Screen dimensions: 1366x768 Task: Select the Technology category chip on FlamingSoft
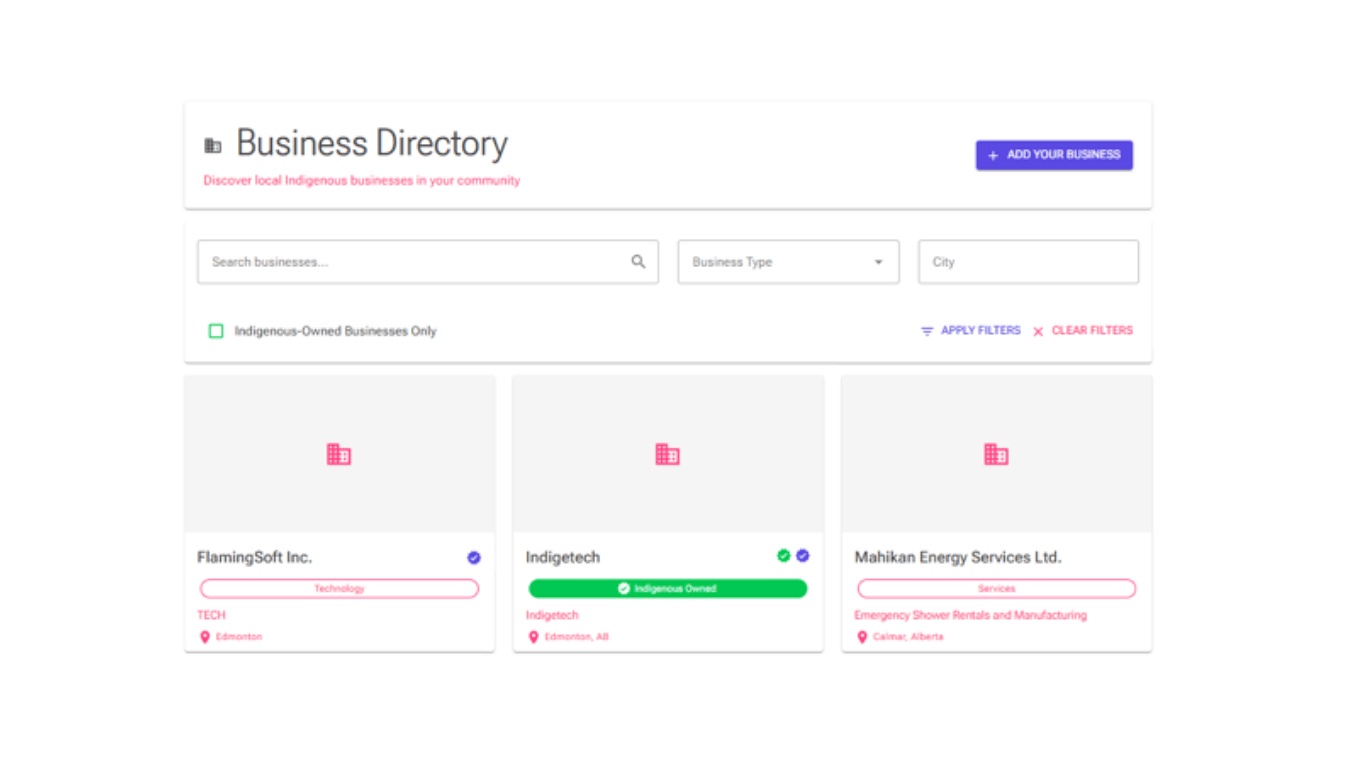[x=339, y=588]
